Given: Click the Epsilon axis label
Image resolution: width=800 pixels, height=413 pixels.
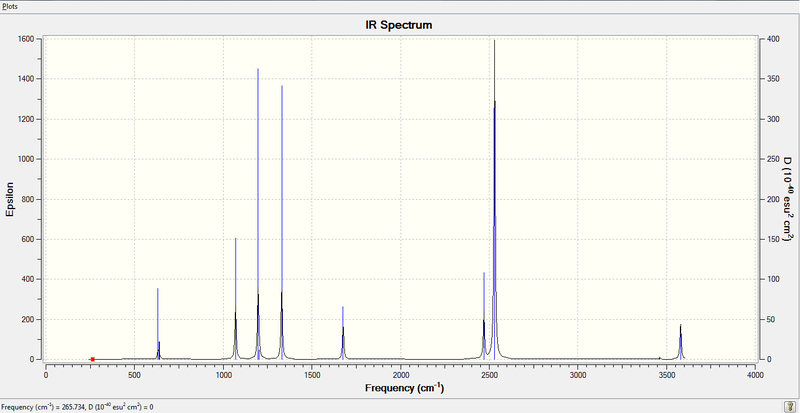Looking at the screenshot, I should (9, 199).
